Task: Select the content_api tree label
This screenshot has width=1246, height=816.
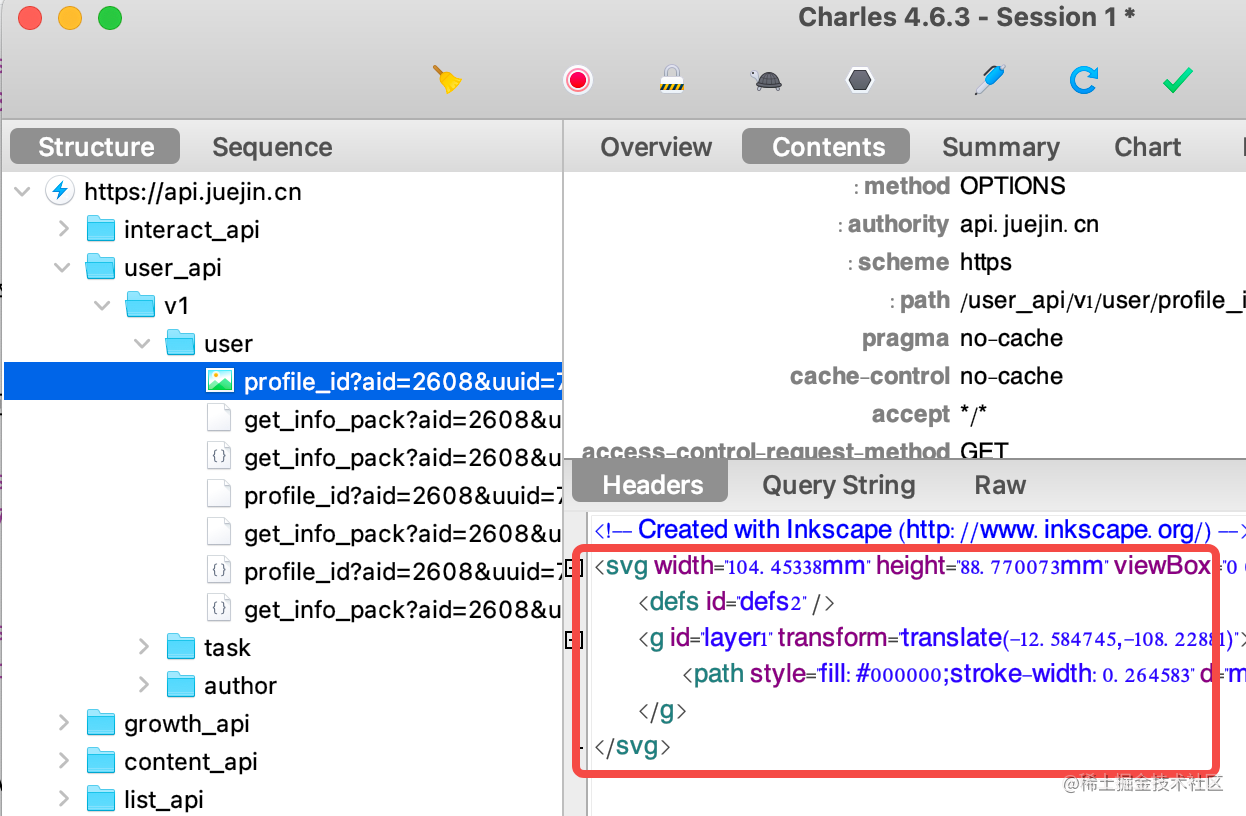Action: click(x=191, y=761)
